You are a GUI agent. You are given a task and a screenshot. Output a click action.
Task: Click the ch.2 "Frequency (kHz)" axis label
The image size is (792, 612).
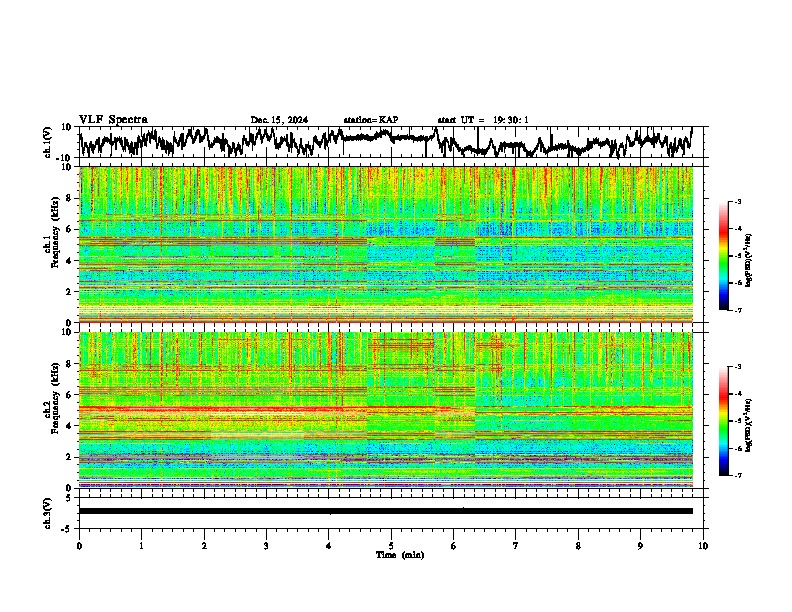[55, 399]
